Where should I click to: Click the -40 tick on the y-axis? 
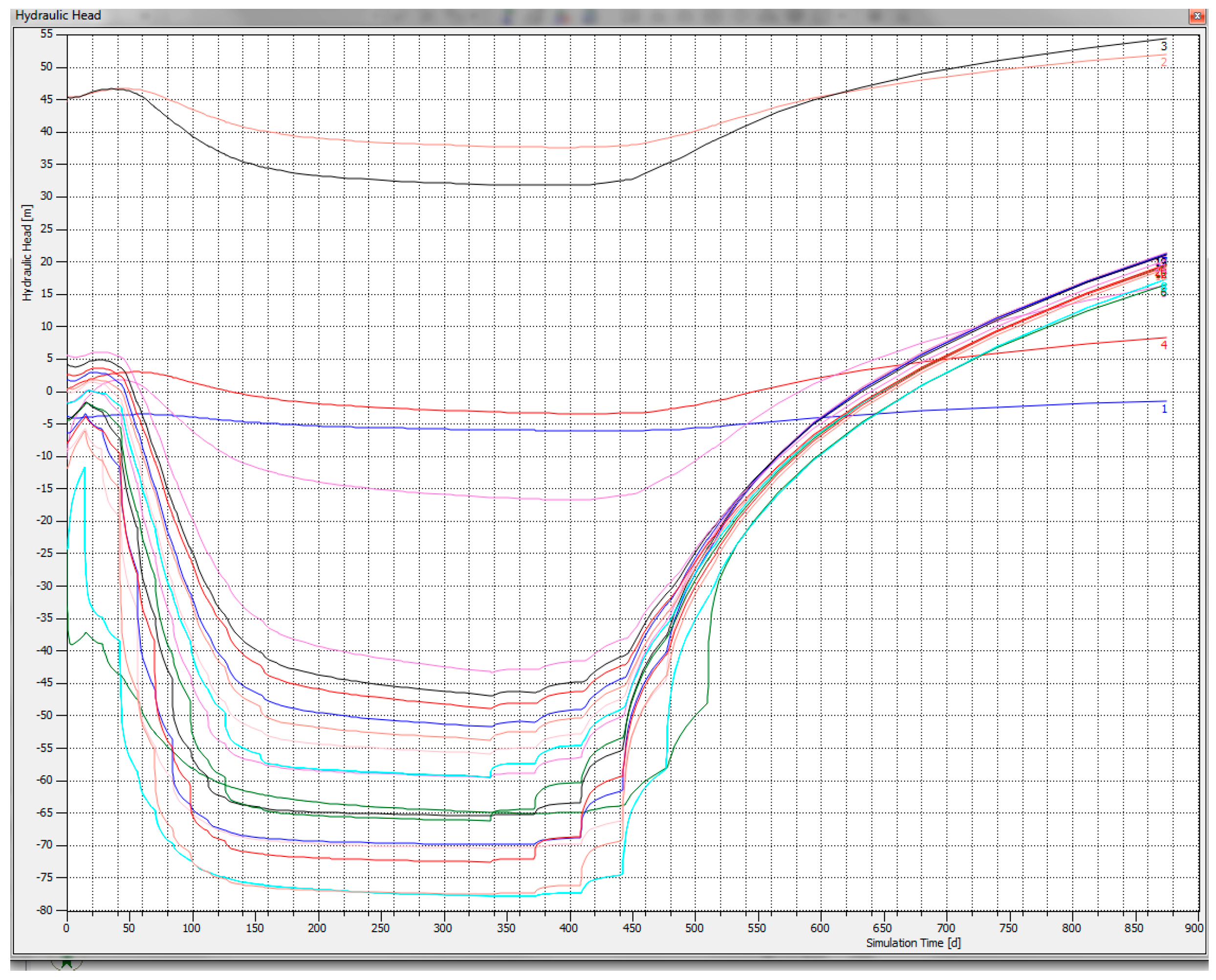point(44,650)
